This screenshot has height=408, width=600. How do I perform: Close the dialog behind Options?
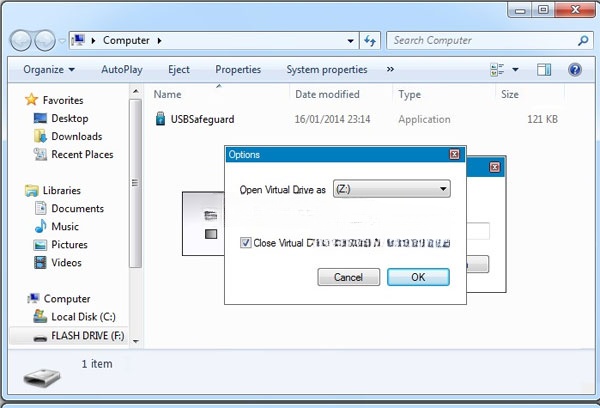(494, 167)
